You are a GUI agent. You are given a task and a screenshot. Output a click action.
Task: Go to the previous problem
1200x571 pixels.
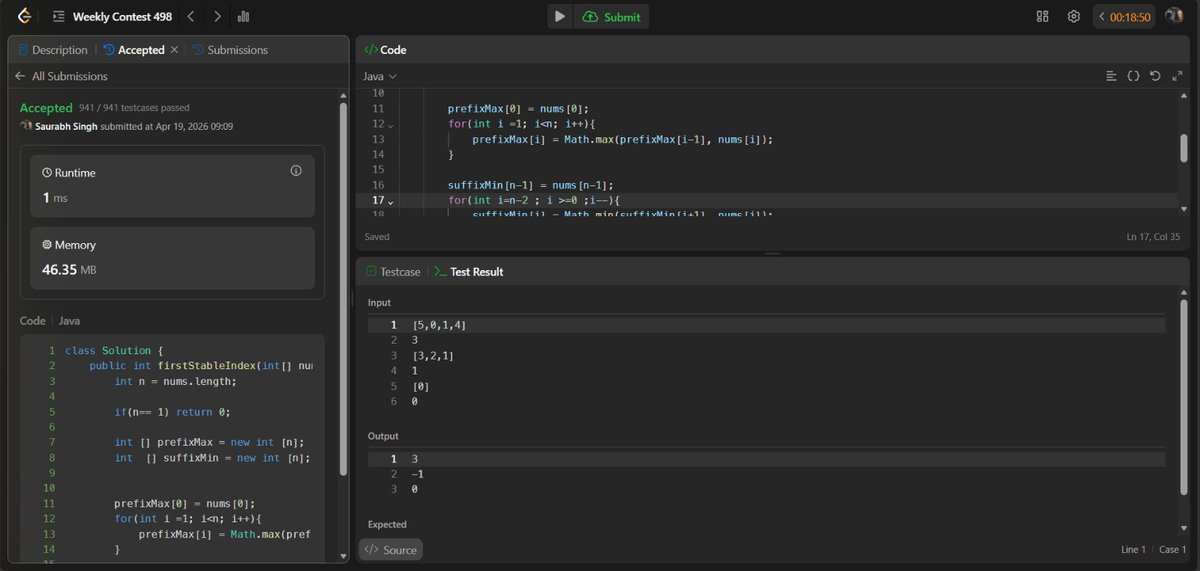191,16
